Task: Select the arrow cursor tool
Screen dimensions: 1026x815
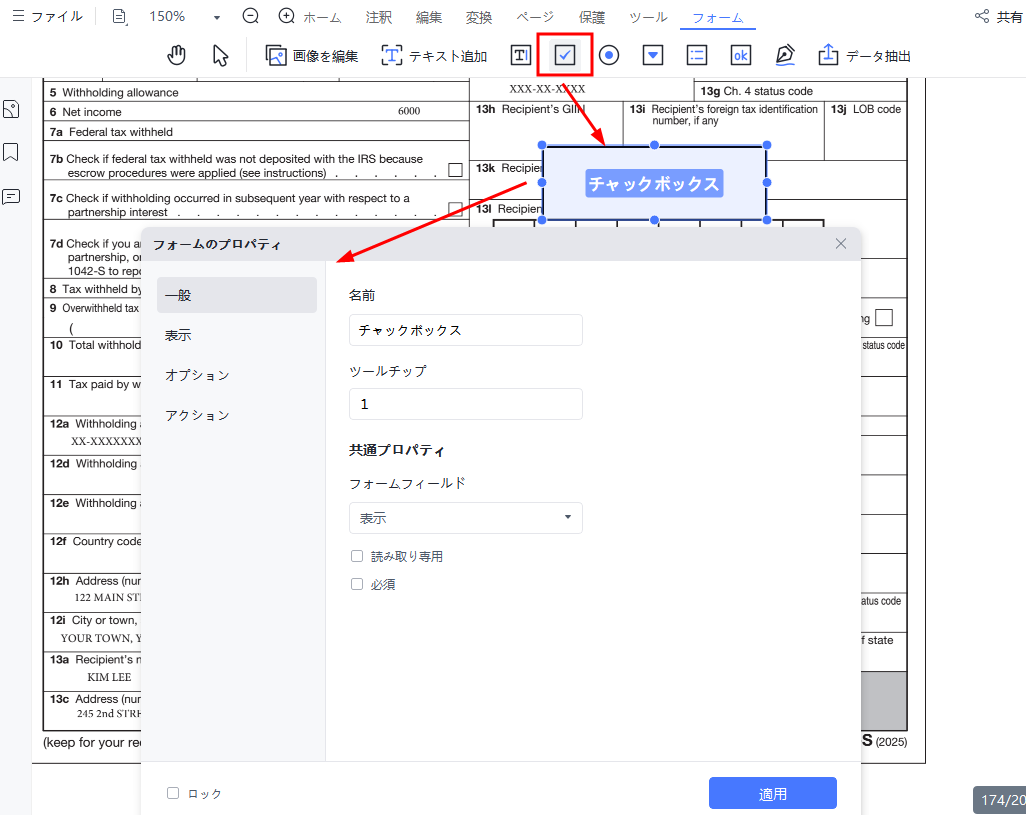Action: 221,55
